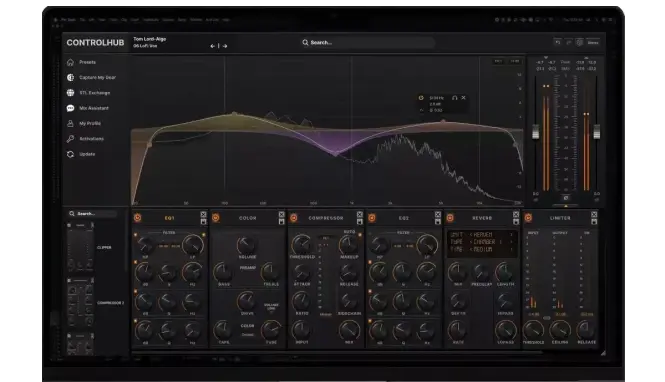Click the globe icon beside STL Exchange
The image size is (665, 382).
[70, 93]
